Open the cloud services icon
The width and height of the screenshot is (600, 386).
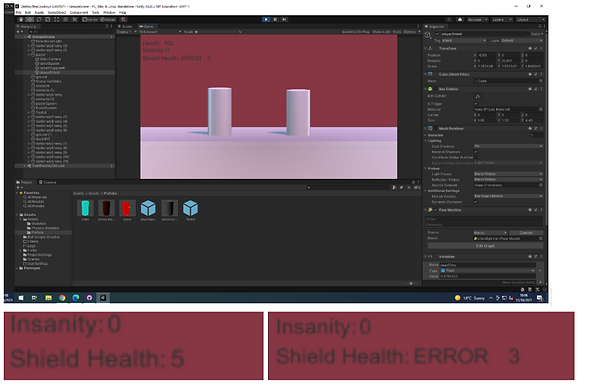click(460, 20)
